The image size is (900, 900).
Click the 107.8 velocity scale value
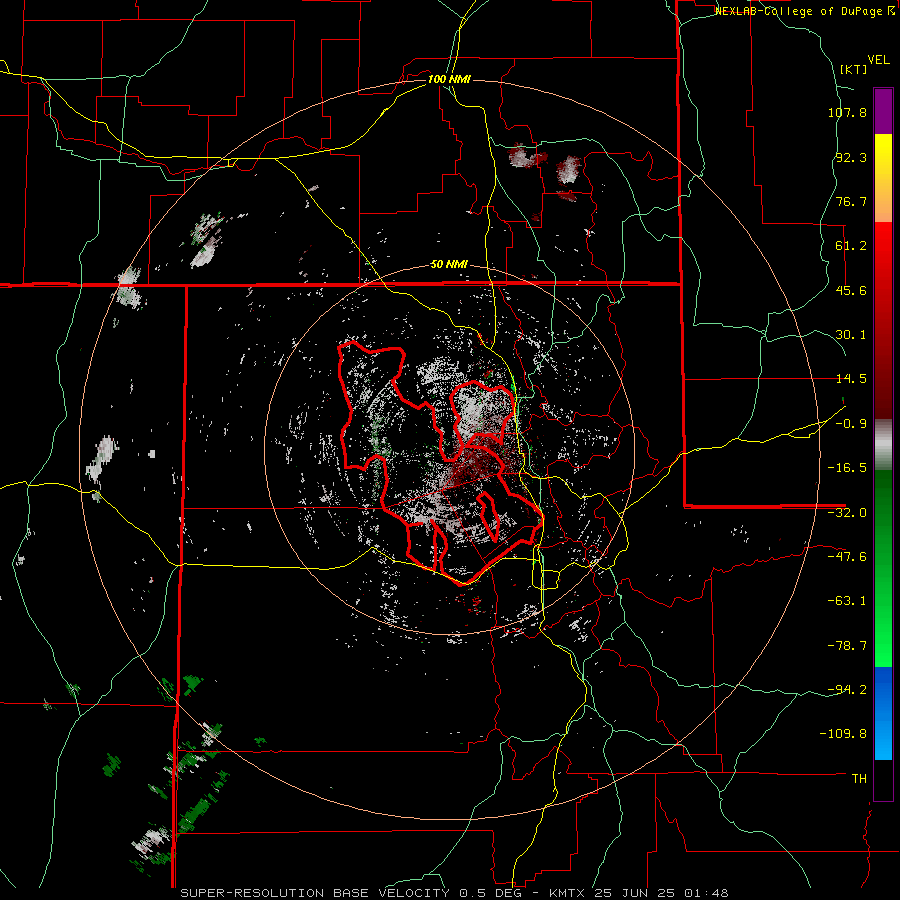[847, 112]
